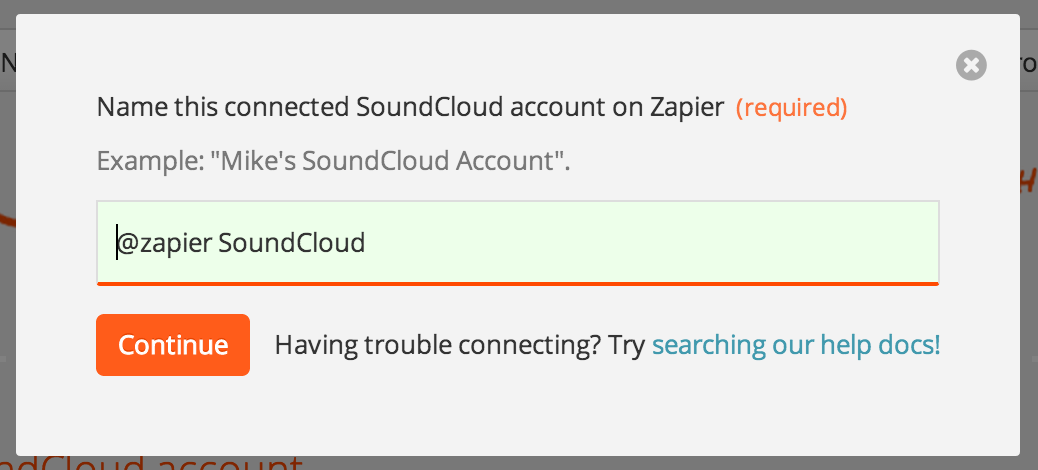This screenshot has width=1038, height=470.
Task: Click the dimmed backdrop left of the dialog
Action: (x=7, y=265)
